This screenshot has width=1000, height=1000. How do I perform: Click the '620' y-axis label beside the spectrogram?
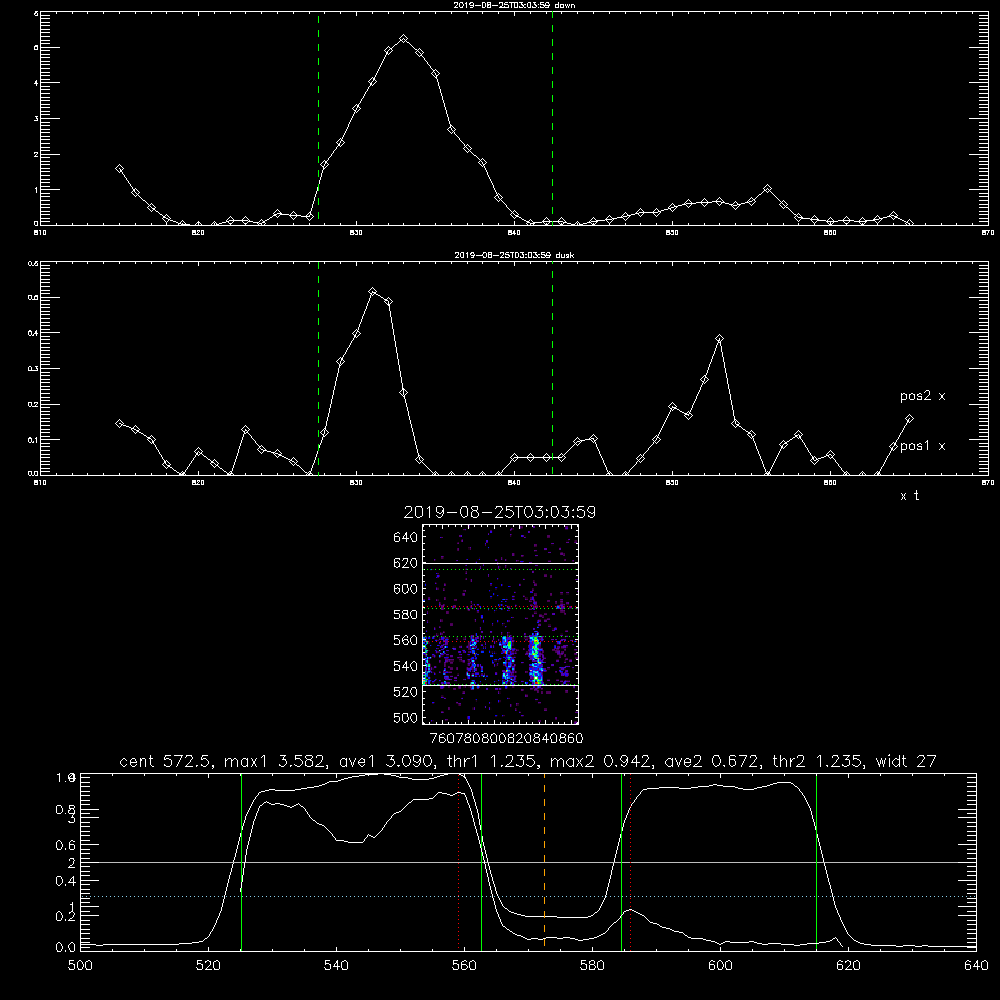tap(406, 563)
